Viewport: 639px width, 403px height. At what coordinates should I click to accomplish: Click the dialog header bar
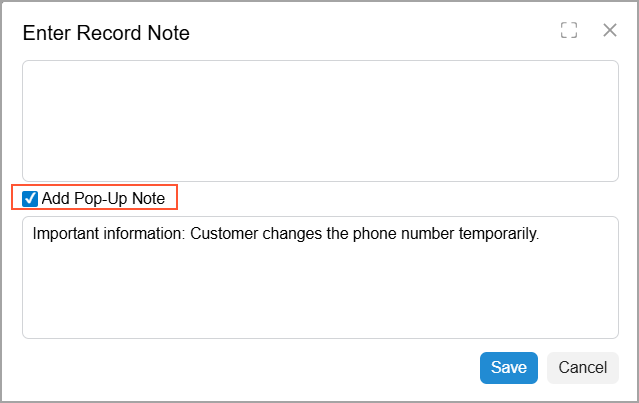coord(350,32)
